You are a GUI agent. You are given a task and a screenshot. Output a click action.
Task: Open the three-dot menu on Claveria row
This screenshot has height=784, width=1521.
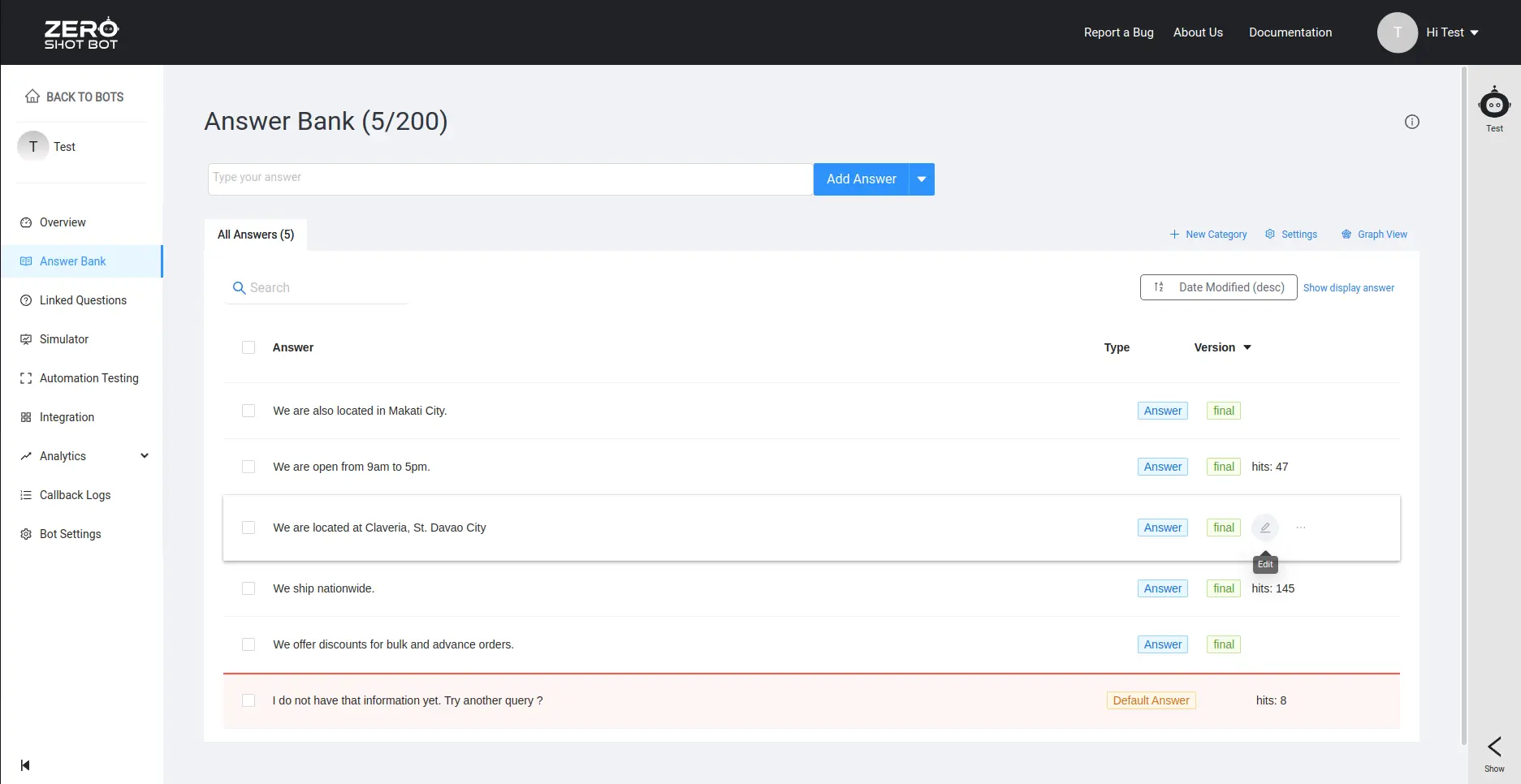coord(1301,528)
